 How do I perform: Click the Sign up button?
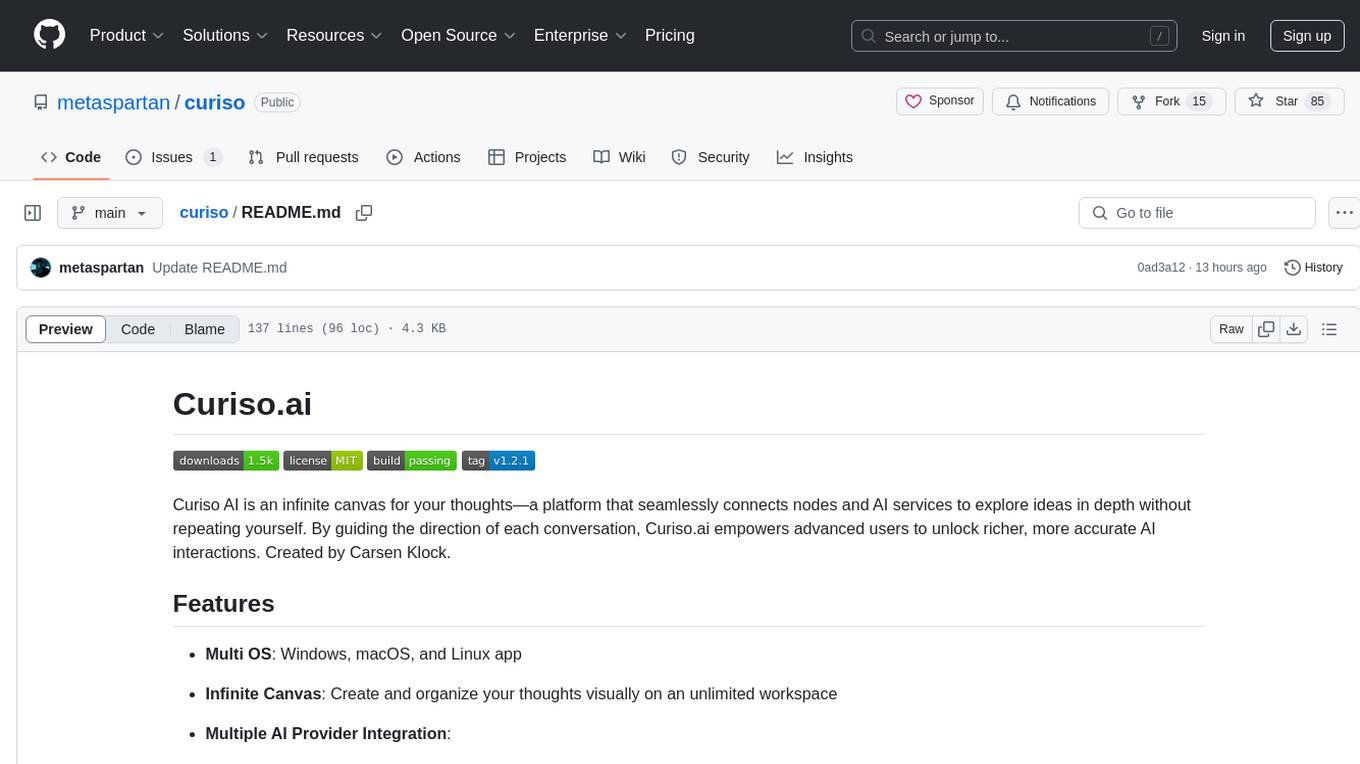click(1307, 36)
